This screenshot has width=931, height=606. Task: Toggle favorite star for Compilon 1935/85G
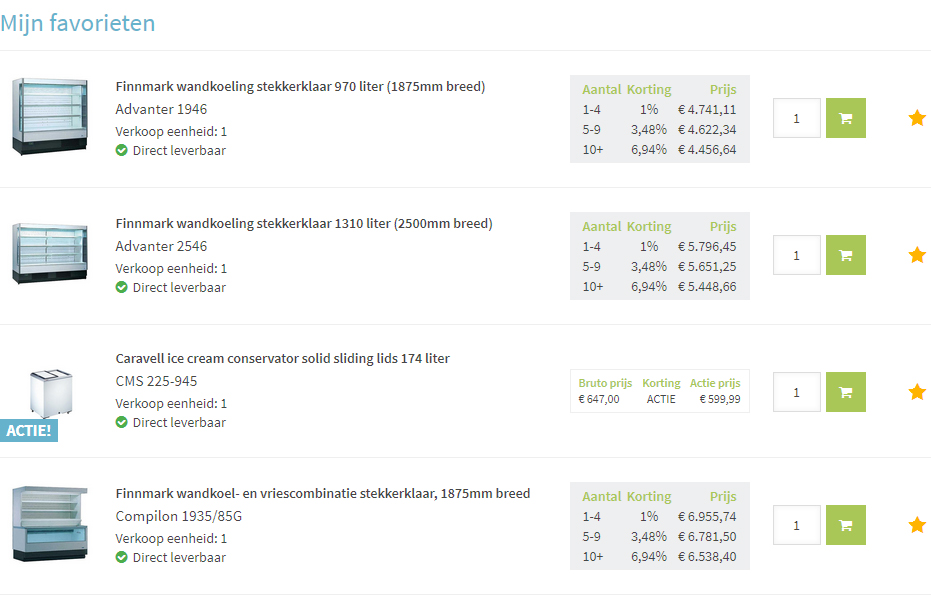[917, 525]
